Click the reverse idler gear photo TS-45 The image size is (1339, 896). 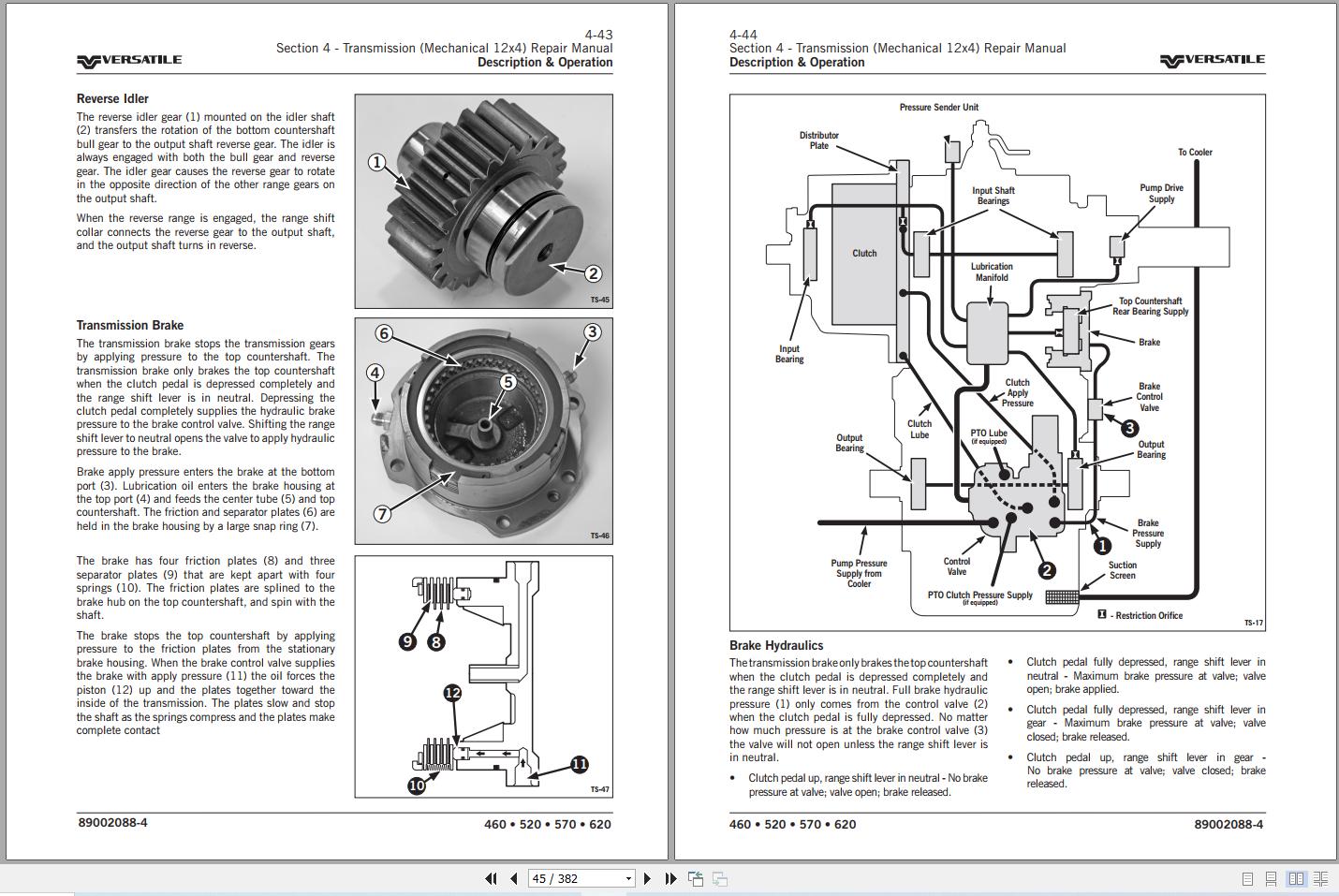pos(483,201)
